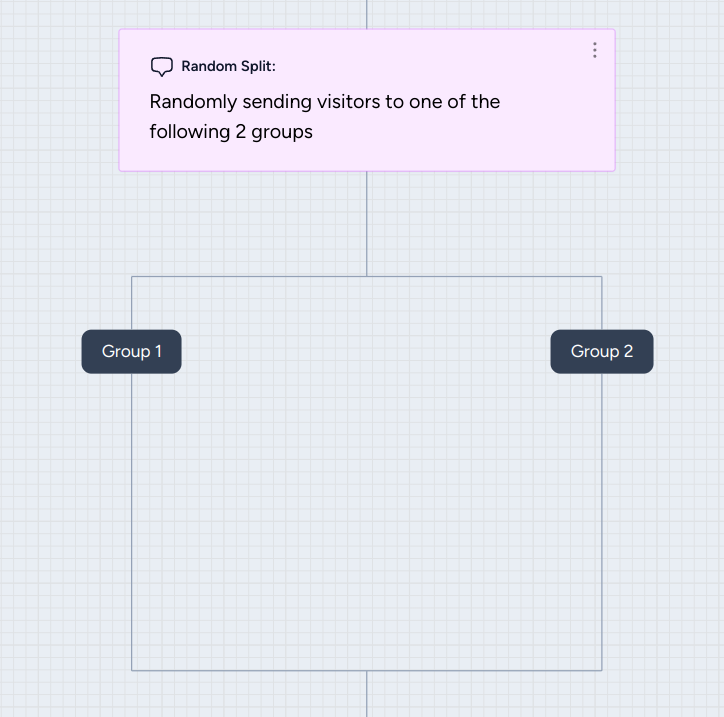Click the "Random Split:" title label
The image size is (724, 717).
tap(229, 66)
